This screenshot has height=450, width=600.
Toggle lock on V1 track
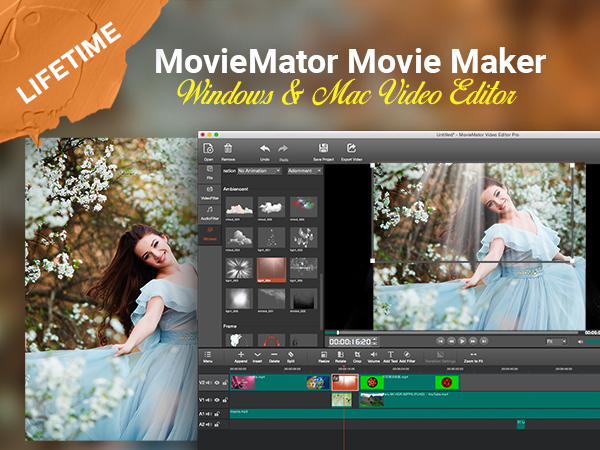point(225,400)
